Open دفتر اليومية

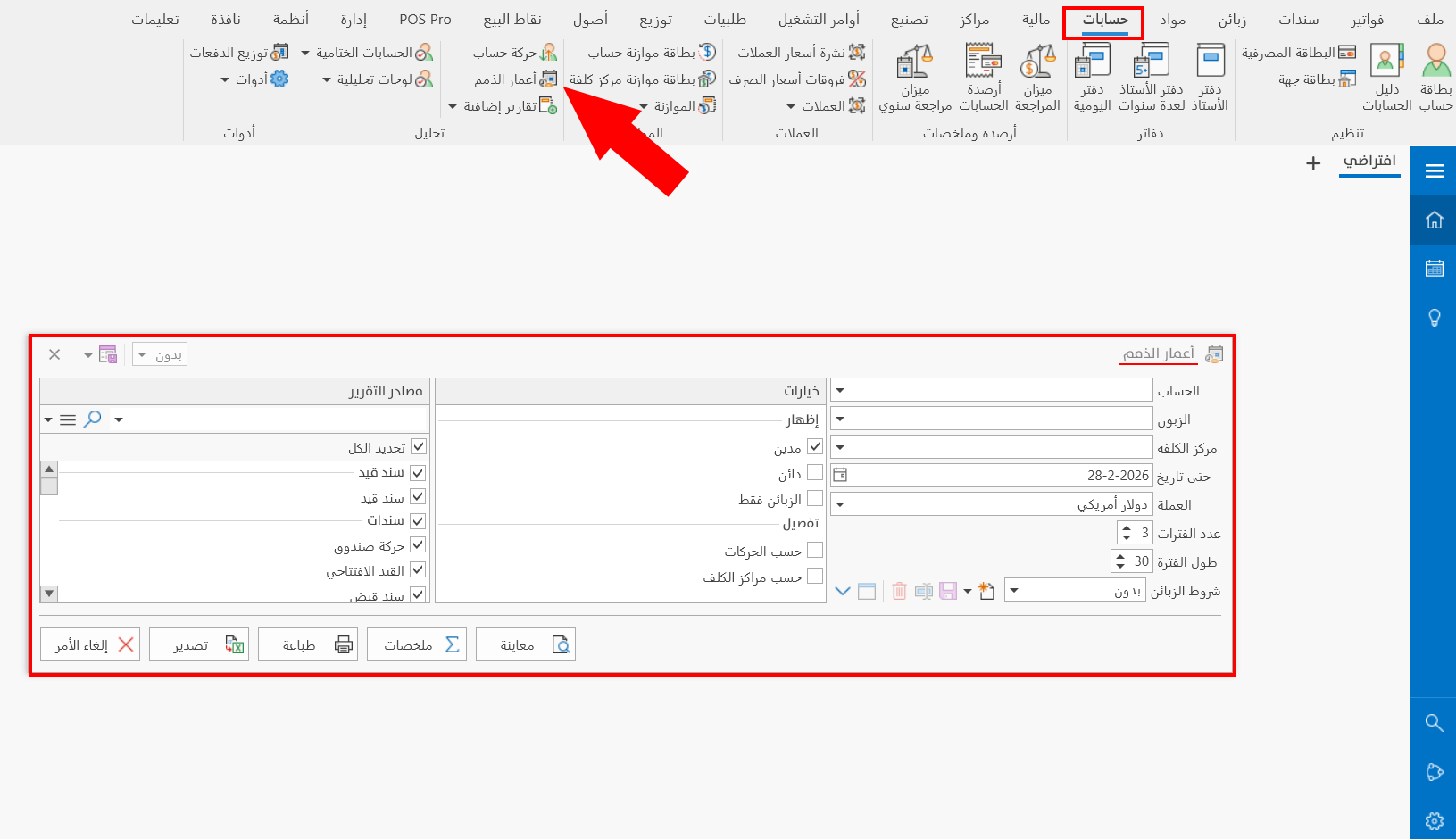1093,79
